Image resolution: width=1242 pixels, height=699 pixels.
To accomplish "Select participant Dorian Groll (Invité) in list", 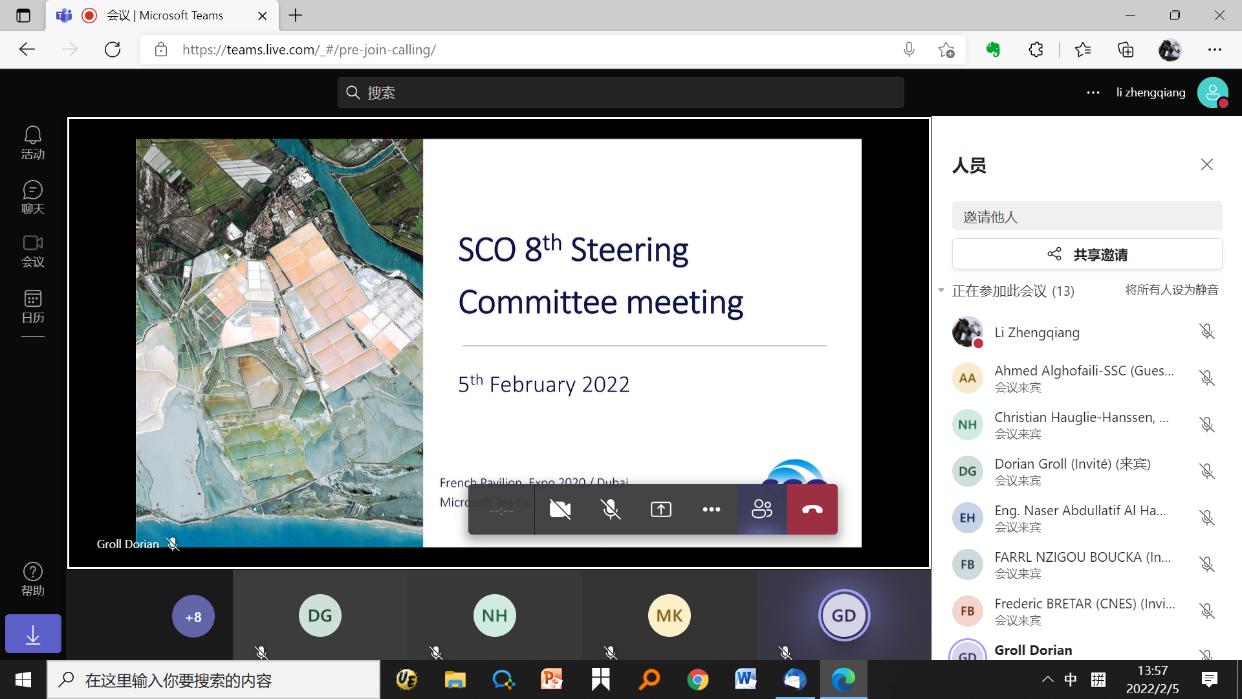I will (1087, 471).
